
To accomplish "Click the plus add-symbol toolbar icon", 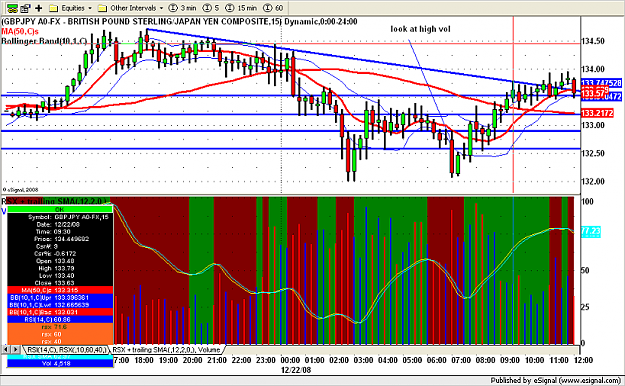I will (x=39, y=8).
